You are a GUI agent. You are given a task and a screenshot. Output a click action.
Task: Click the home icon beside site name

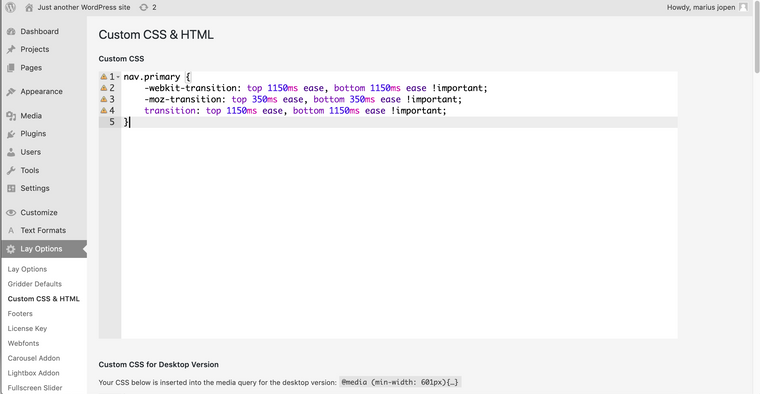point(29,7)
